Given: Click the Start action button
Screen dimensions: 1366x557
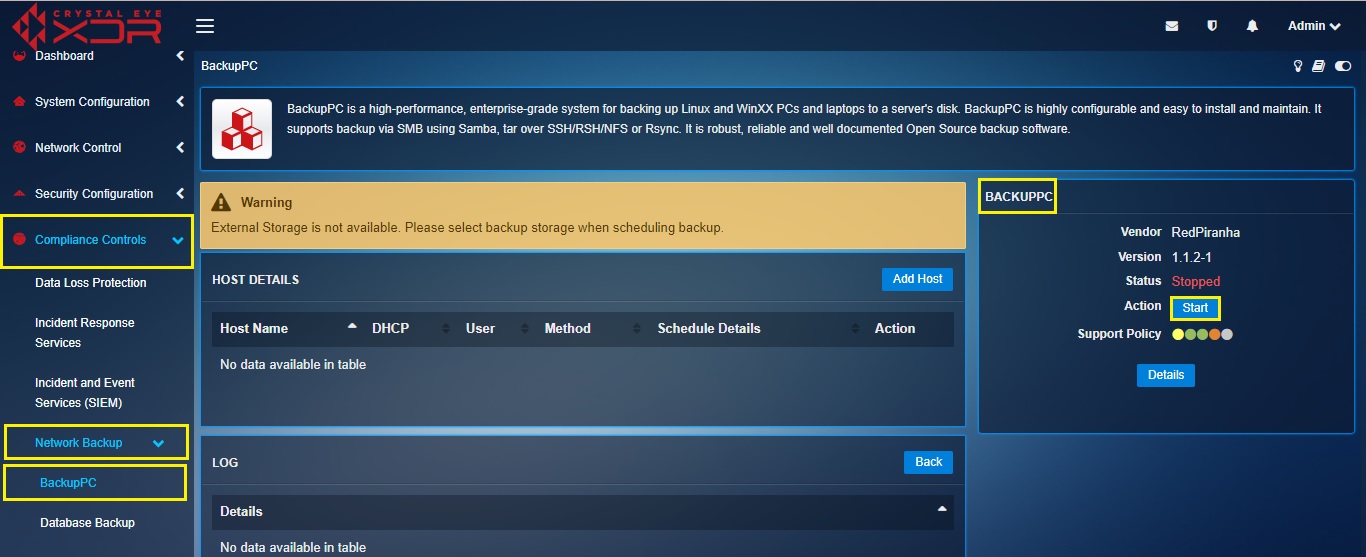Looking at the screenshot, I should (x=1195, y=308).
